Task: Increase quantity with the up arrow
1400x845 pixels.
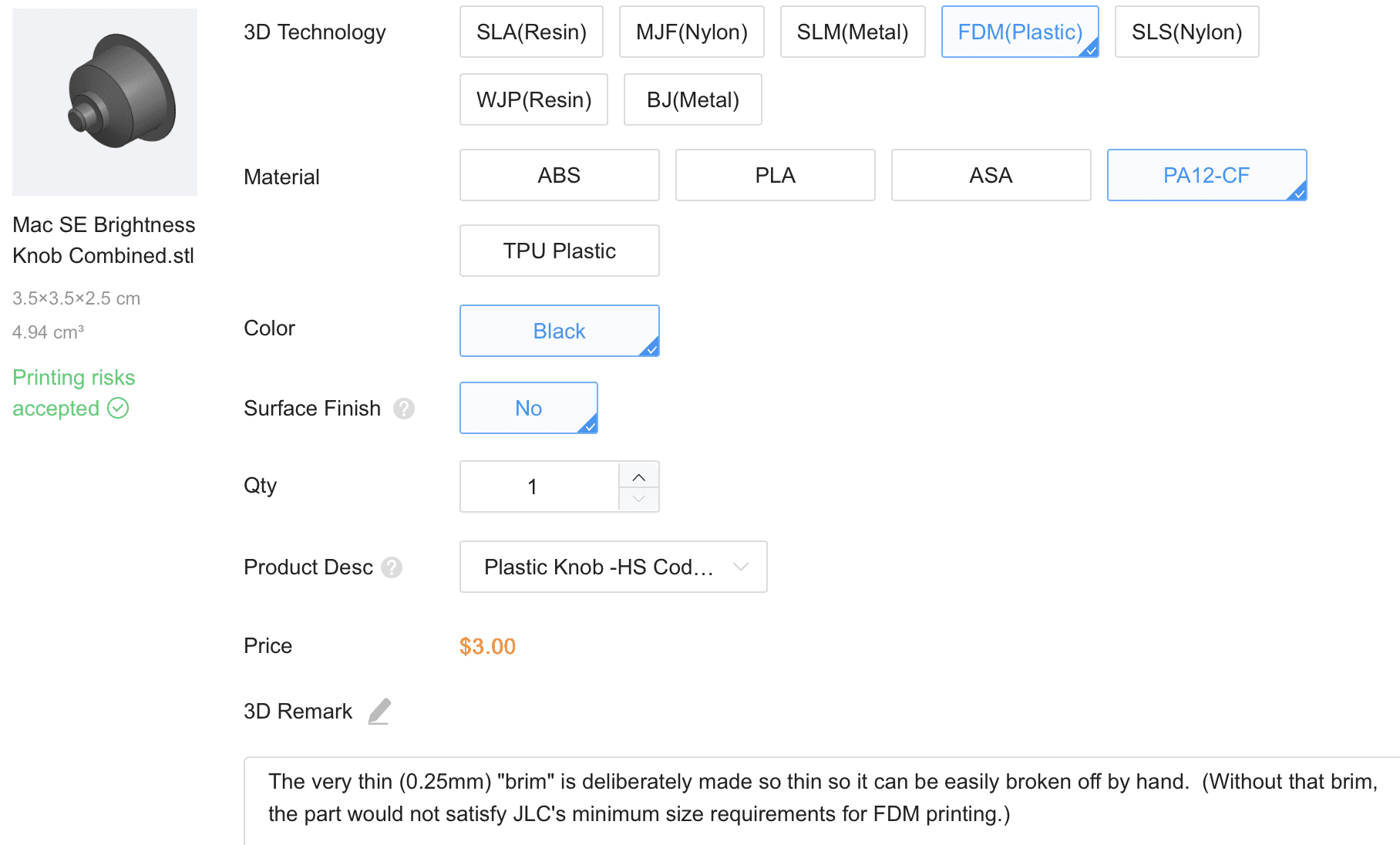Action: click(639, 476)
